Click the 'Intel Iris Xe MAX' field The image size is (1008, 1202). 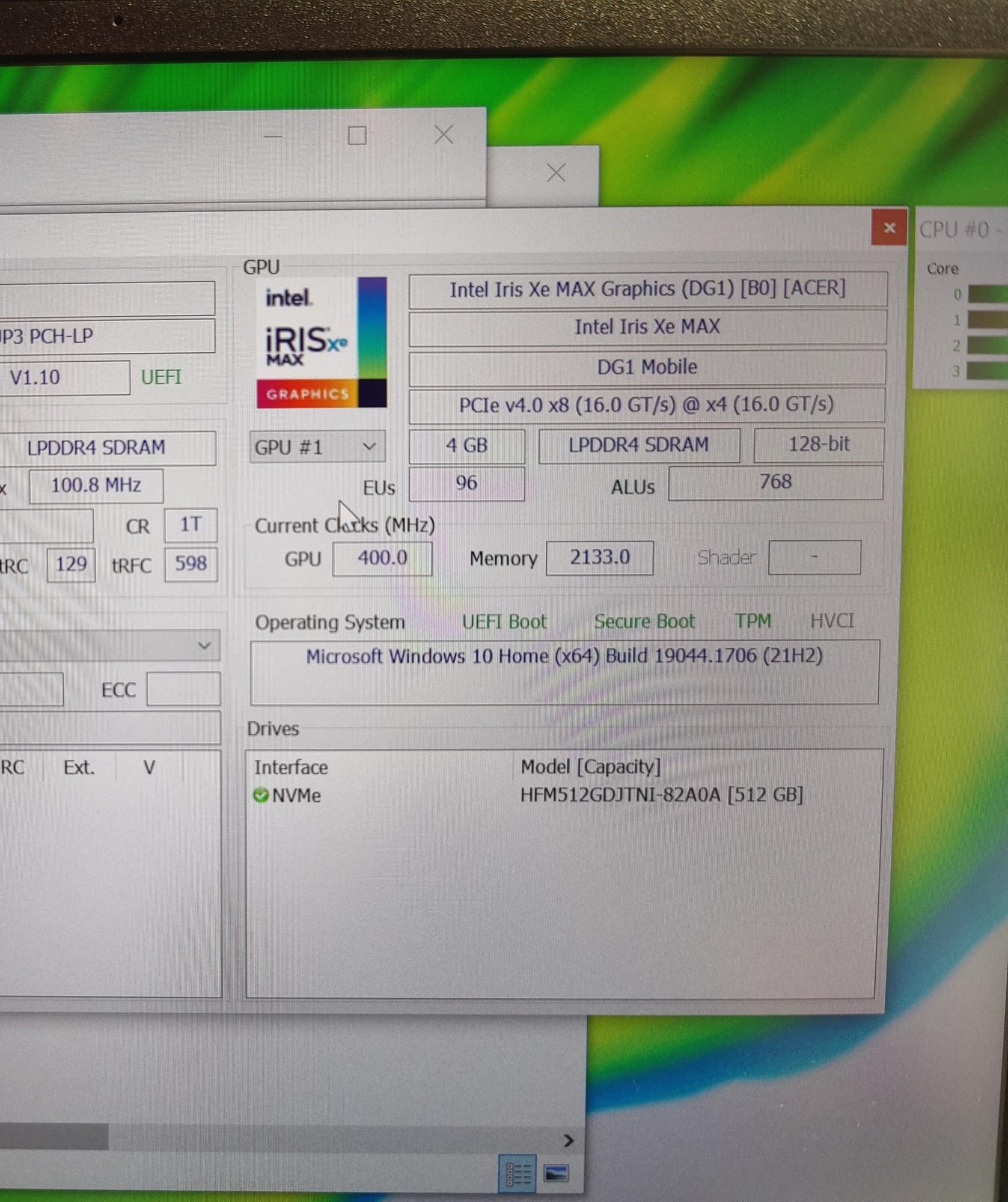pyautogui.click(x=648, y=327)
